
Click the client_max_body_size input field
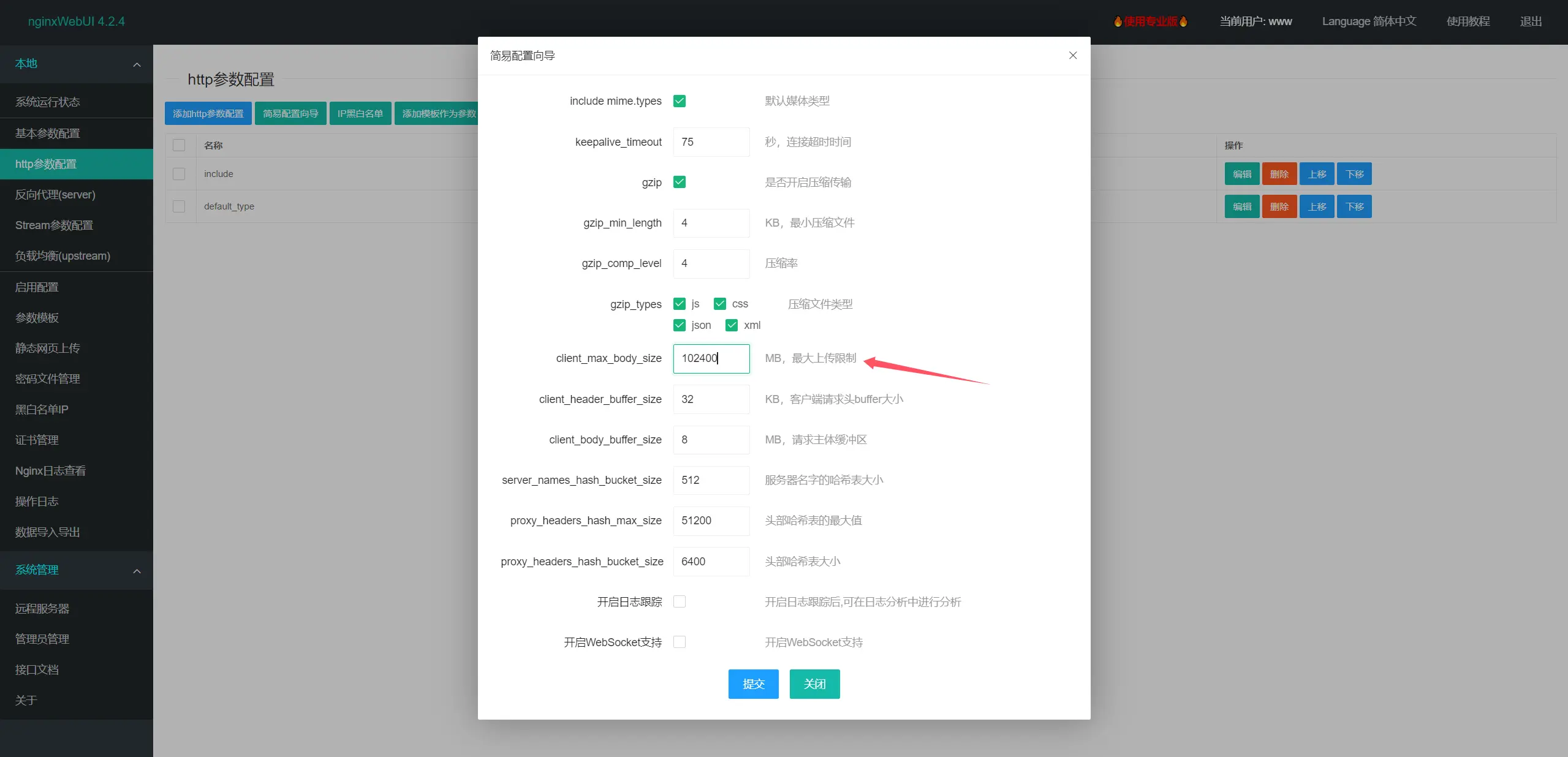click(711, 358)
